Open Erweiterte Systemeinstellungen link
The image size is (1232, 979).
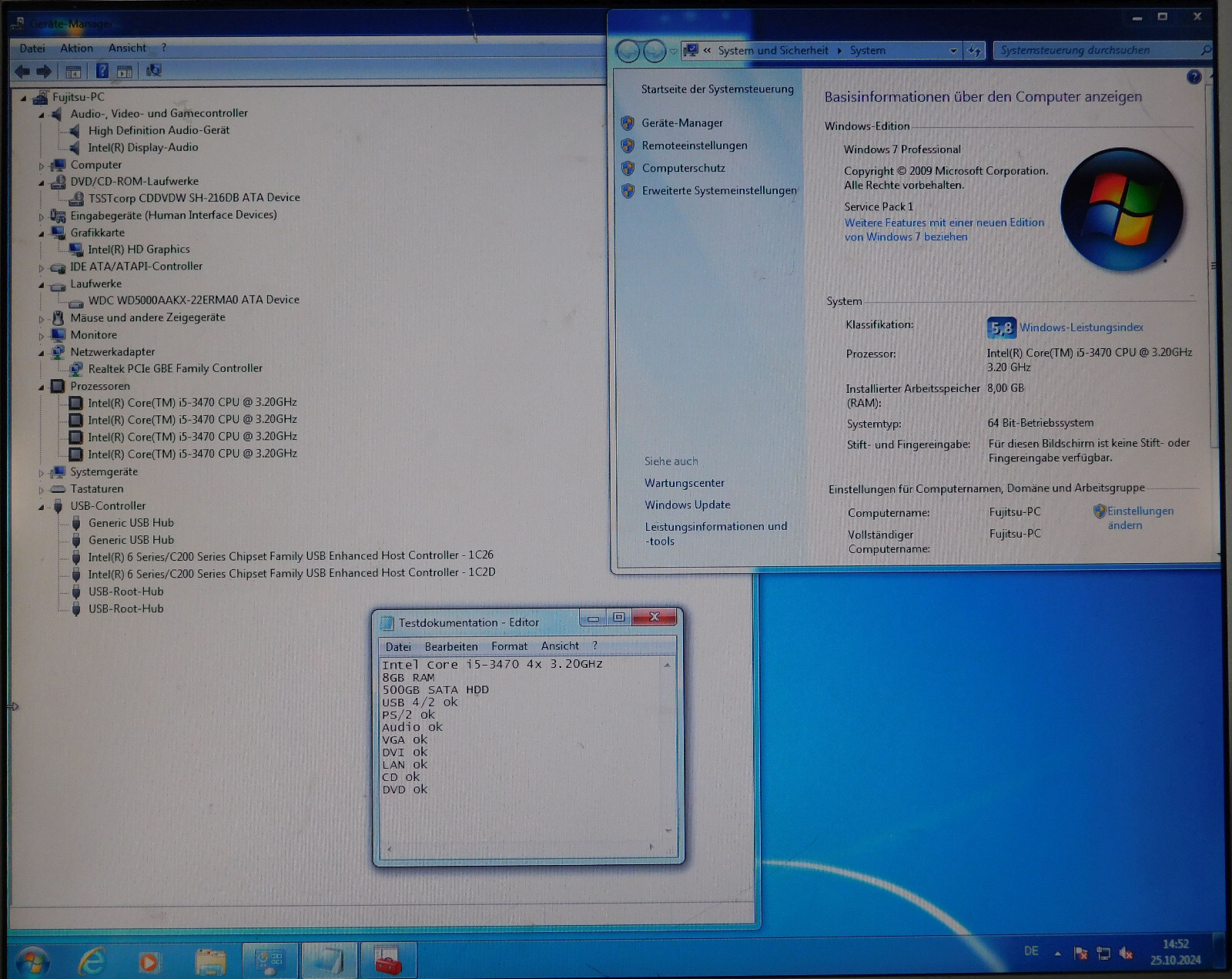(719, 190)
